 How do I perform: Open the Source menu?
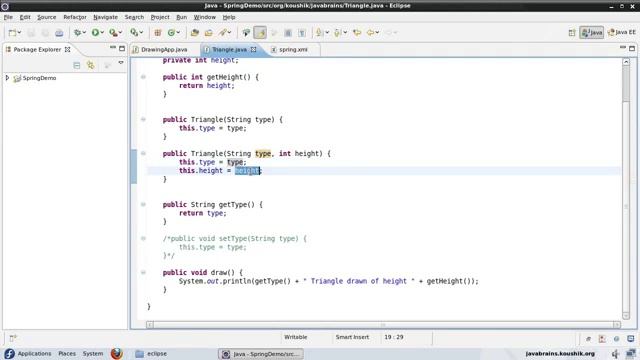[x=47, y=17]
